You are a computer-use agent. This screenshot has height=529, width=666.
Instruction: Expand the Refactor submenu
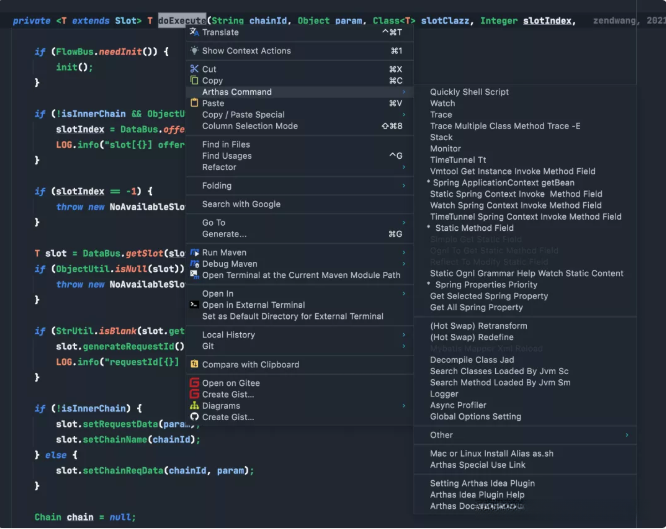click(403, 167)
